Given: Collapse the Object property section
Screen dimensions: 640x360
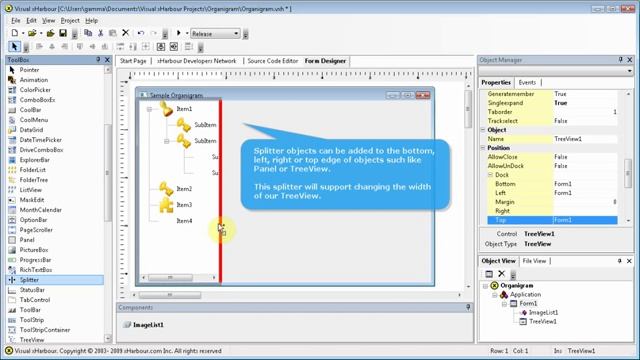Looking at the screenshot, I should click(483, 130).
